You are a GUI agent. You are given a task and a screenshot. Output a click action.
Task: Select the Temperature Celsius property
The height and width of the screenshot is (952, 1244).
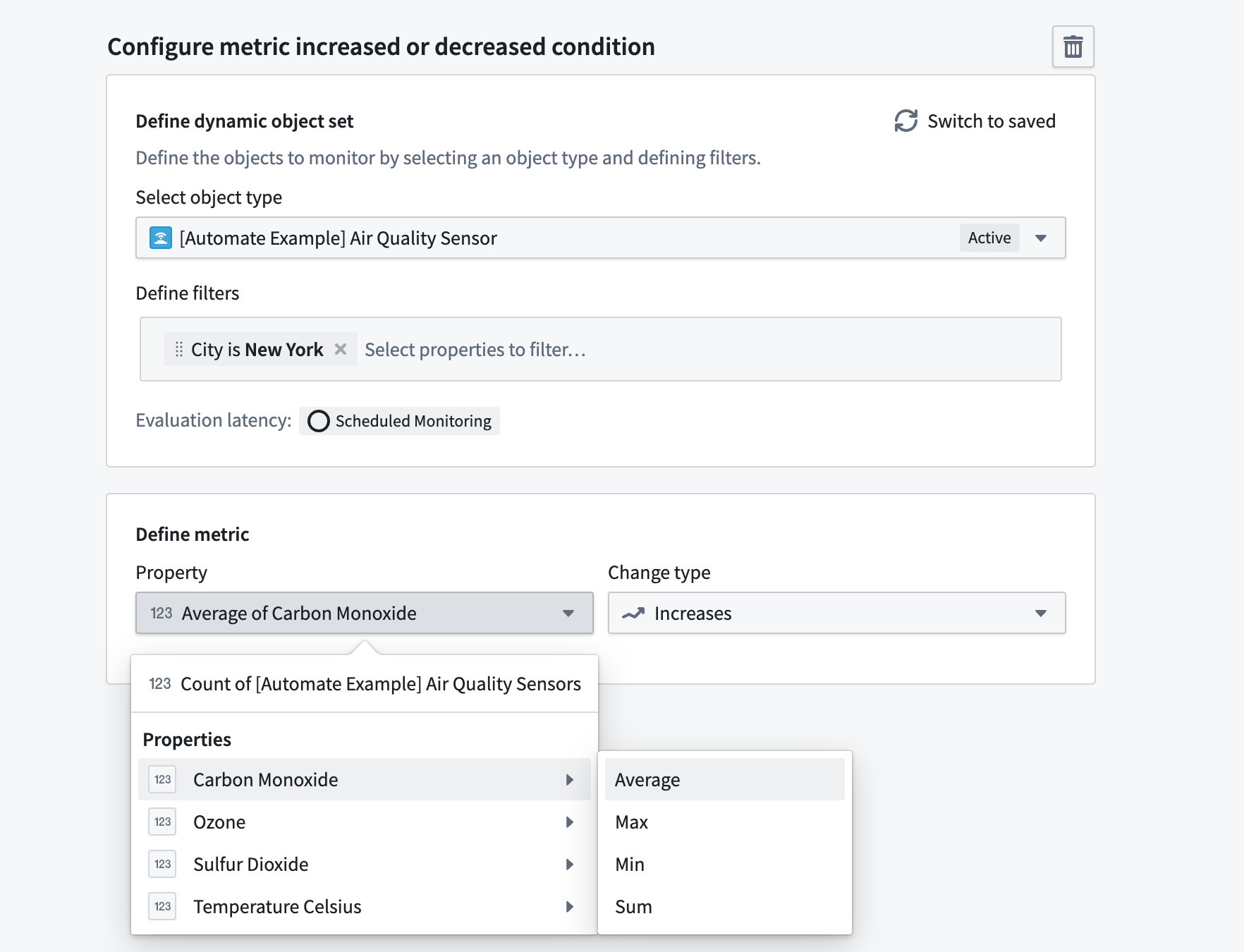click(x=365, y=906)
